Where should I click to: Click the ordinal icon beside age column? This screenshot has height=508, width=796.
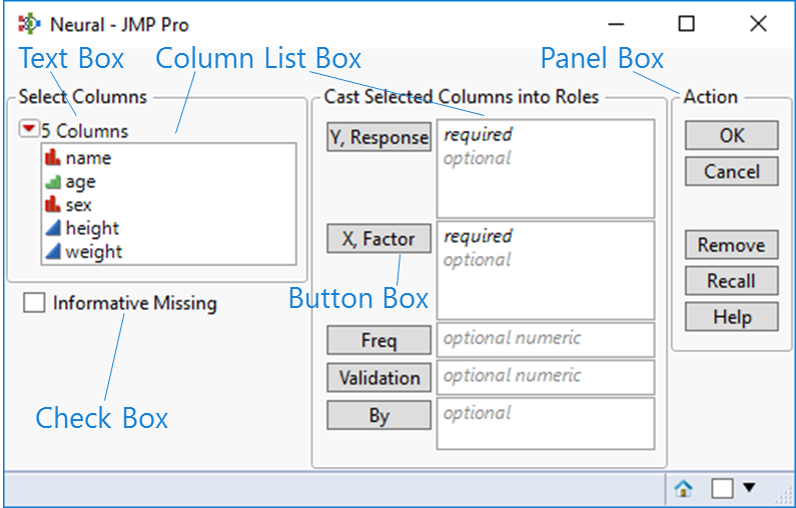point(53,182)
